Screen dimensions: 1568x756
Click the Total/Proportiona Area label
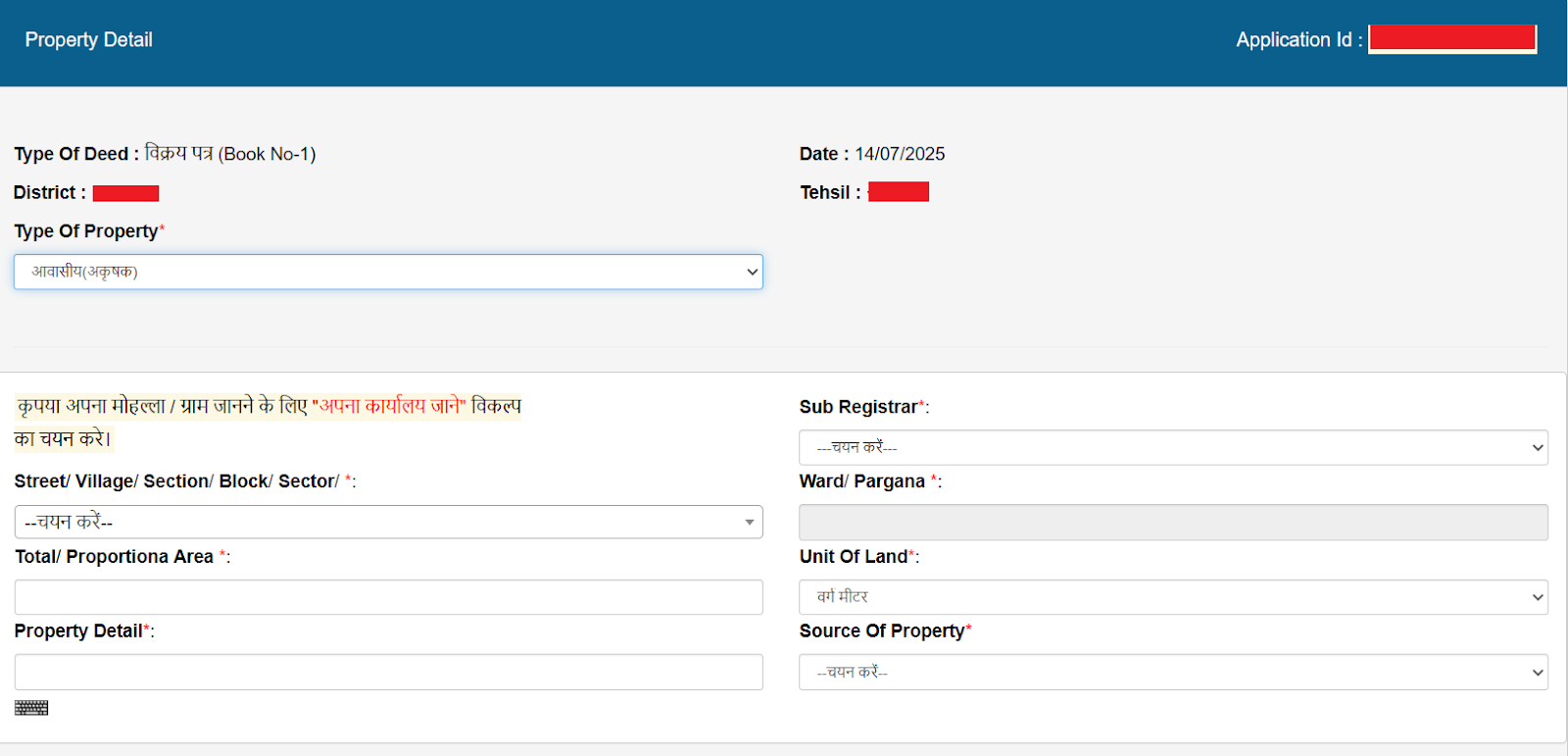point(114,557)
